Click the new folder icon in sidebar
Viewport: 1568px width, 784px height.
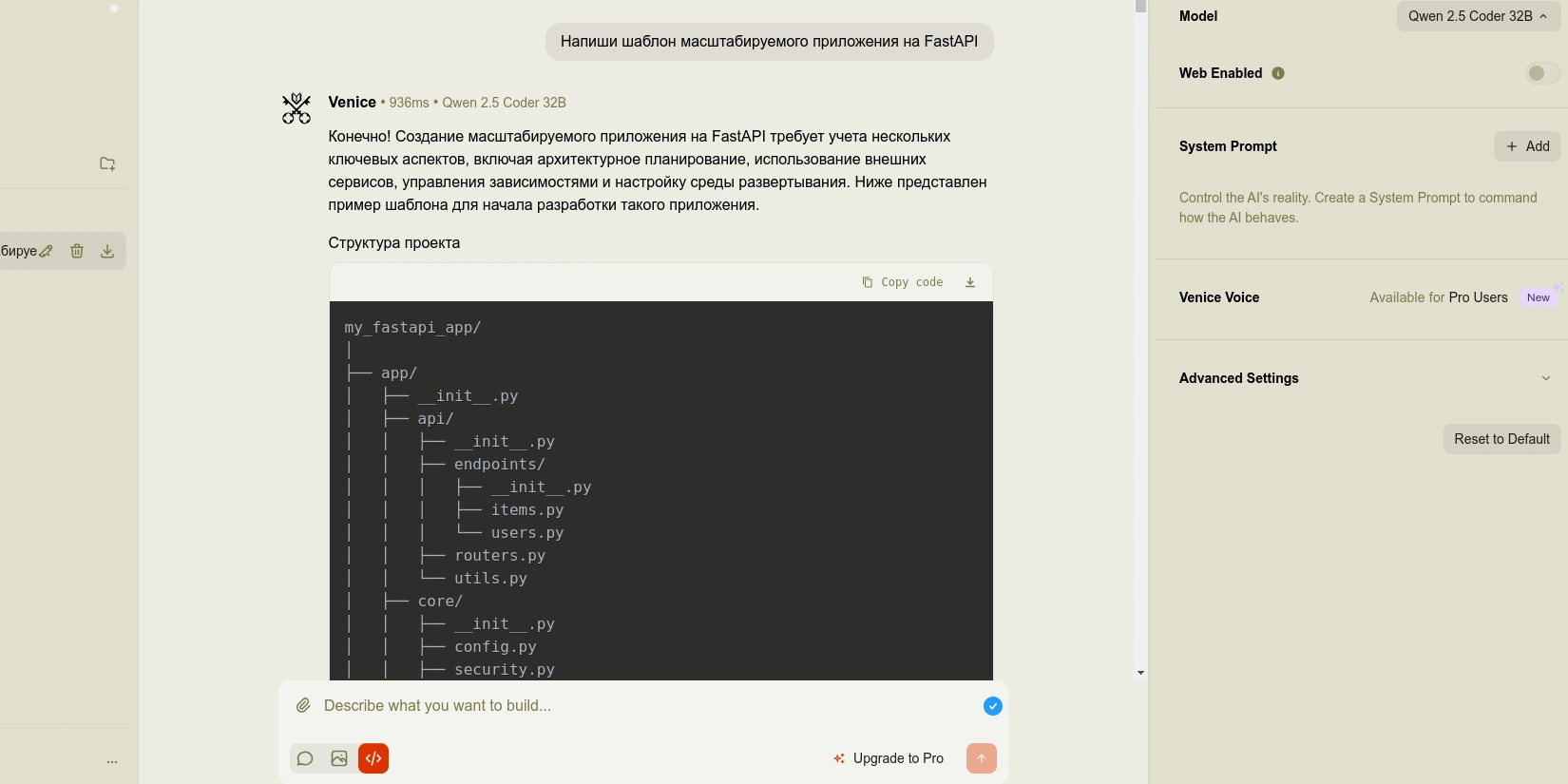click(107, 163)
